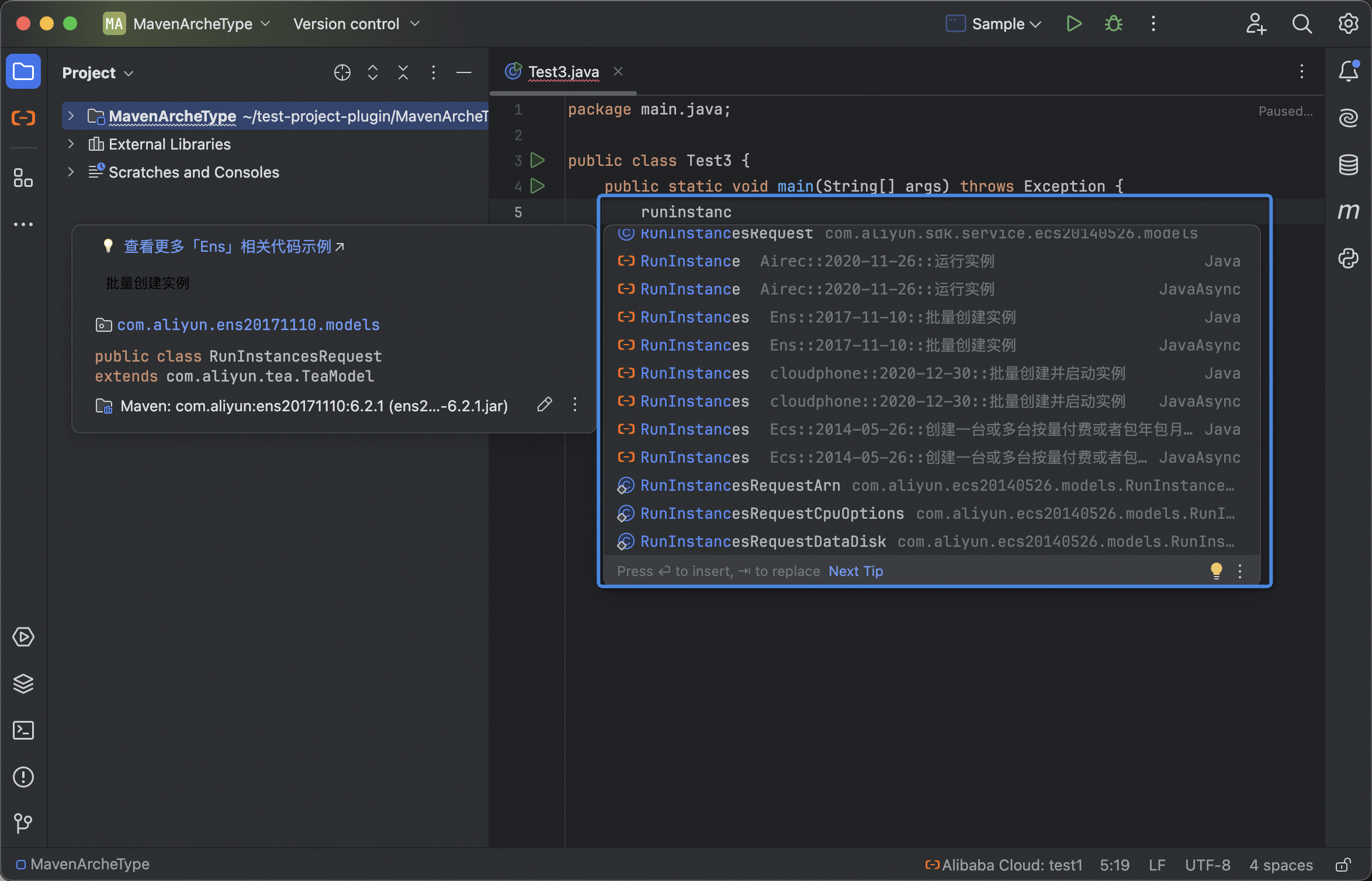The width and height of the screenshot is (1372, 881).
Task: Open the Problems tool window icon
Action: [23, 777]
